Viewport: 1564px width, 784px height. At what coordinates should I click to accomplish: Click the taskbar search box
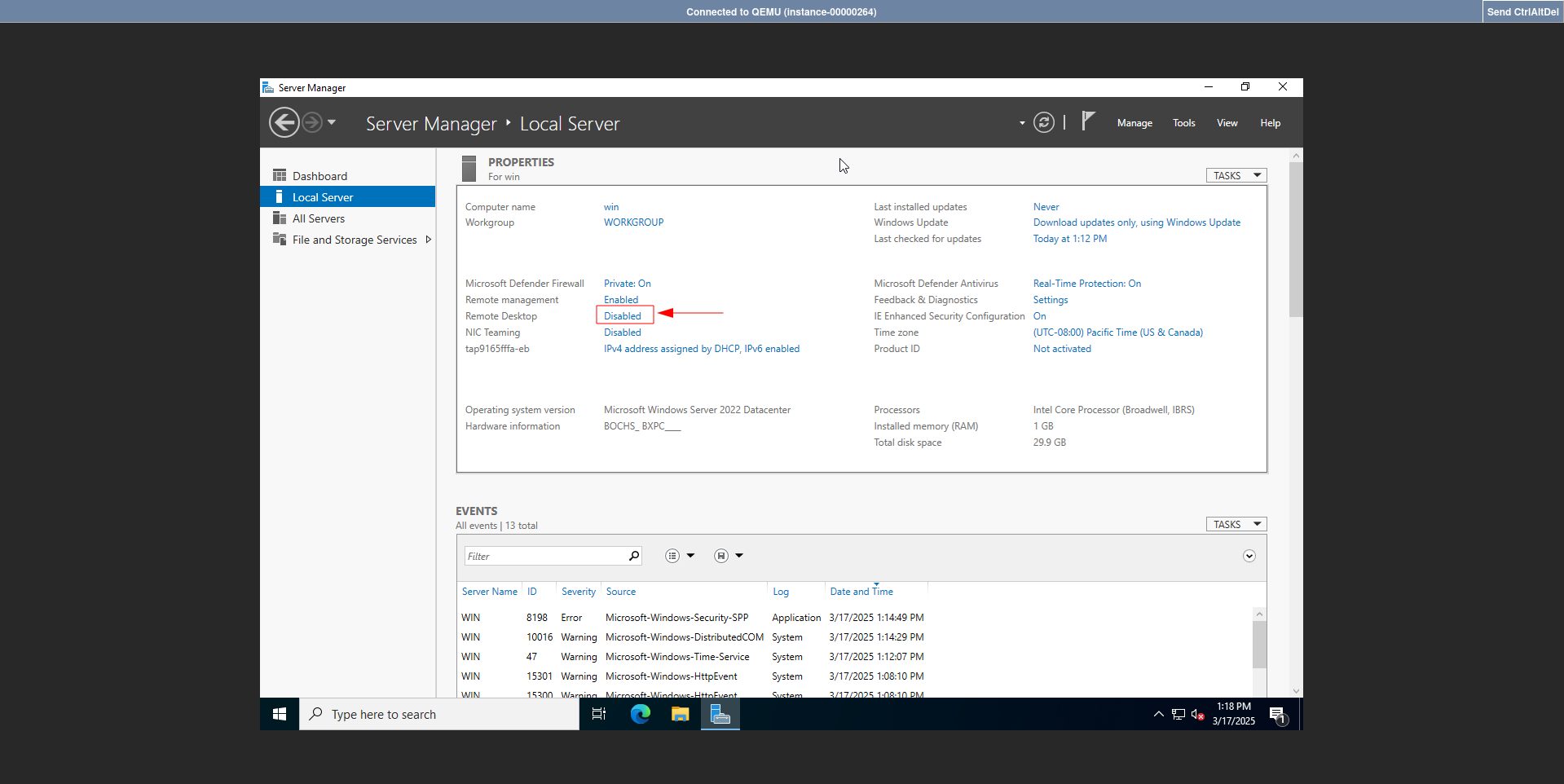(x=439, y=714)
